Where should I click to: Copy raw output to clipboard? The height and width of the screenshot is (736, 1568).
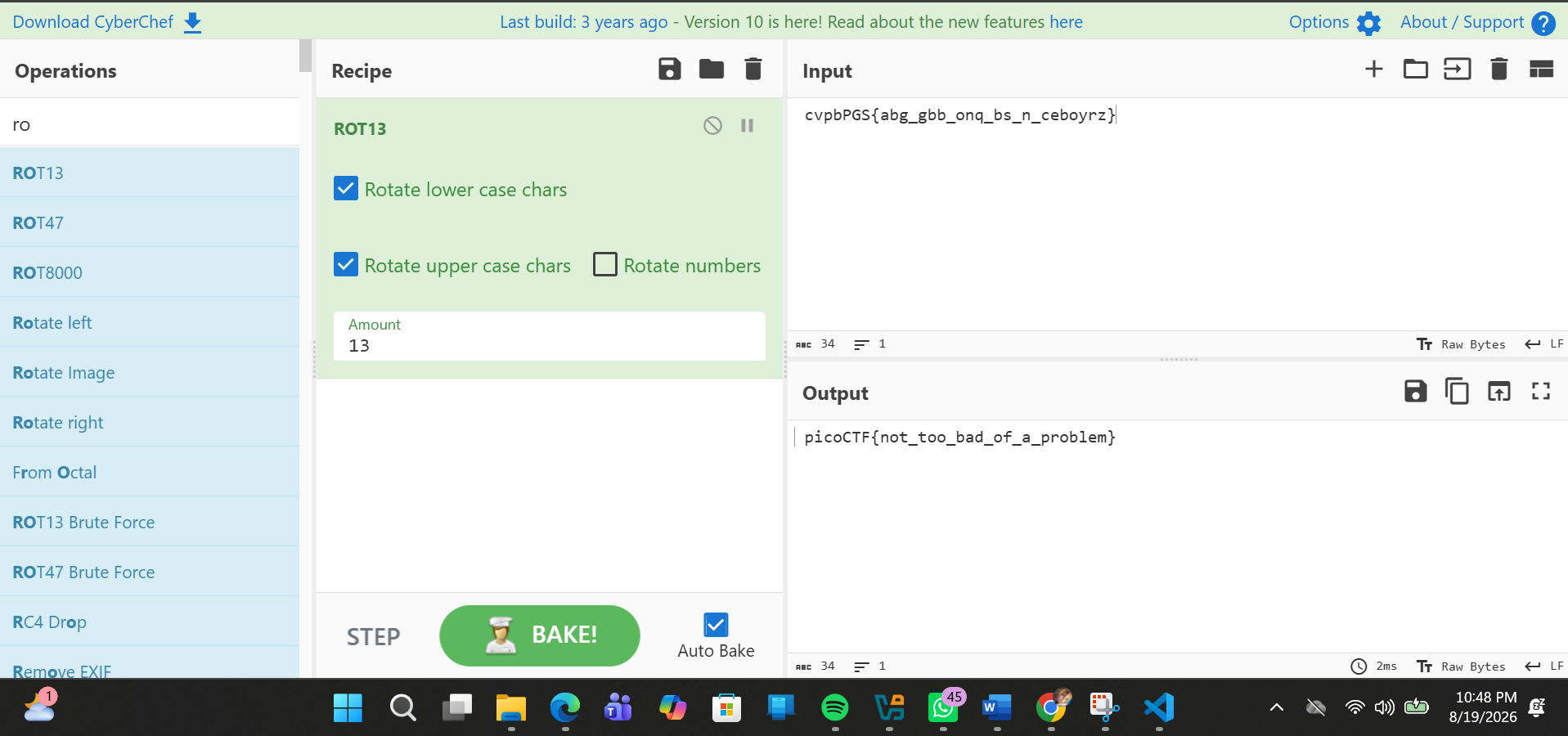pos(1457,392)
